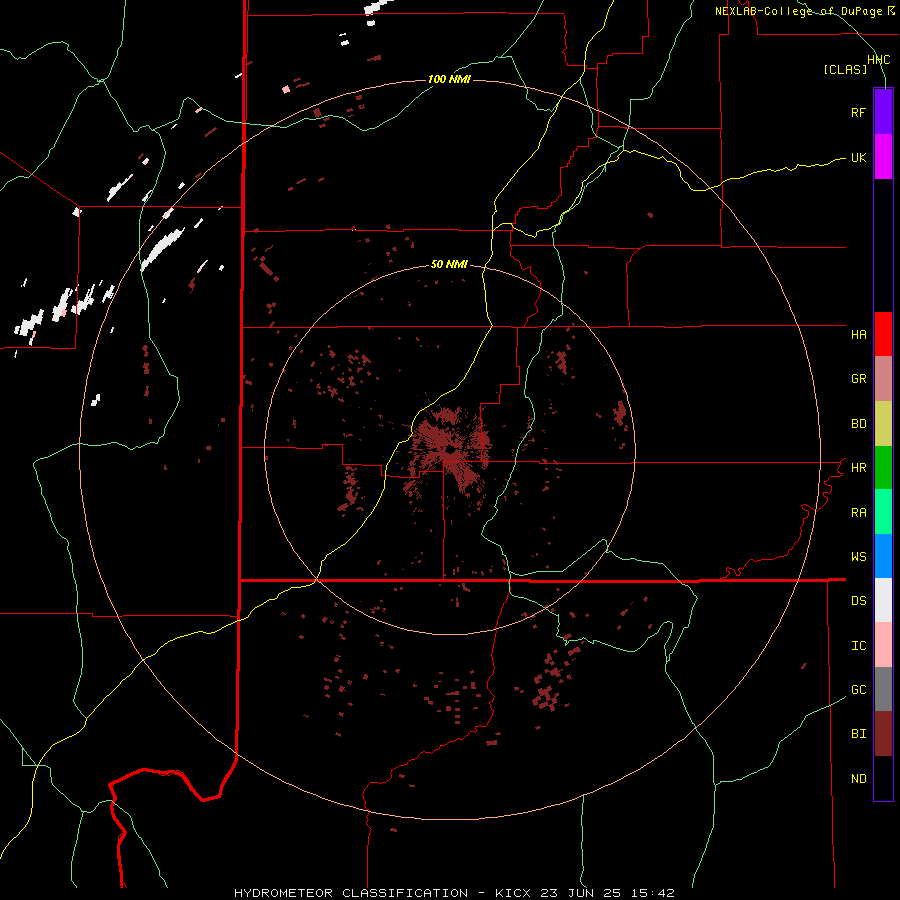Click the blue WS legend swatch
Viewport: 900px width, 900px height.
(883, 556)
